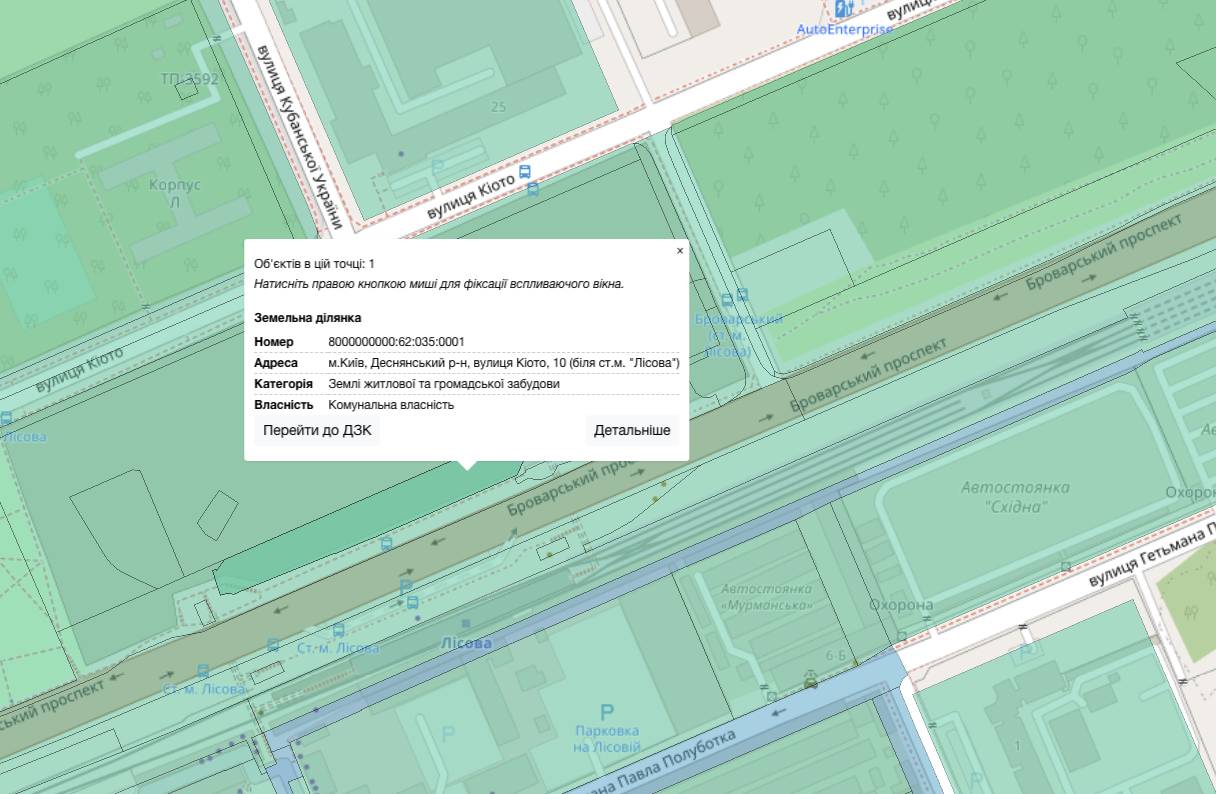Open "Детальніше" parcel details

632,431
